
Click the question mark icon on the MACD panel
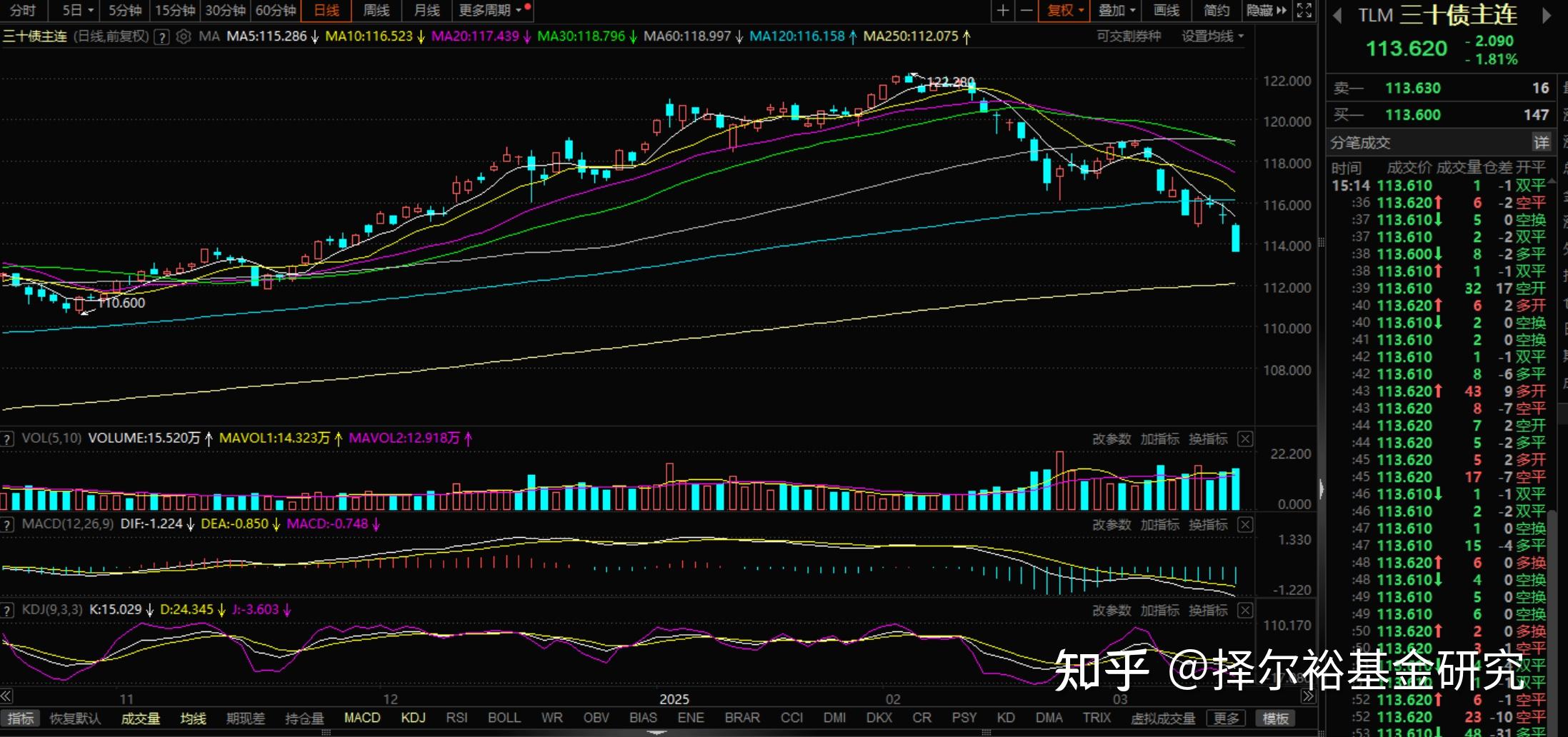(6, 523)
